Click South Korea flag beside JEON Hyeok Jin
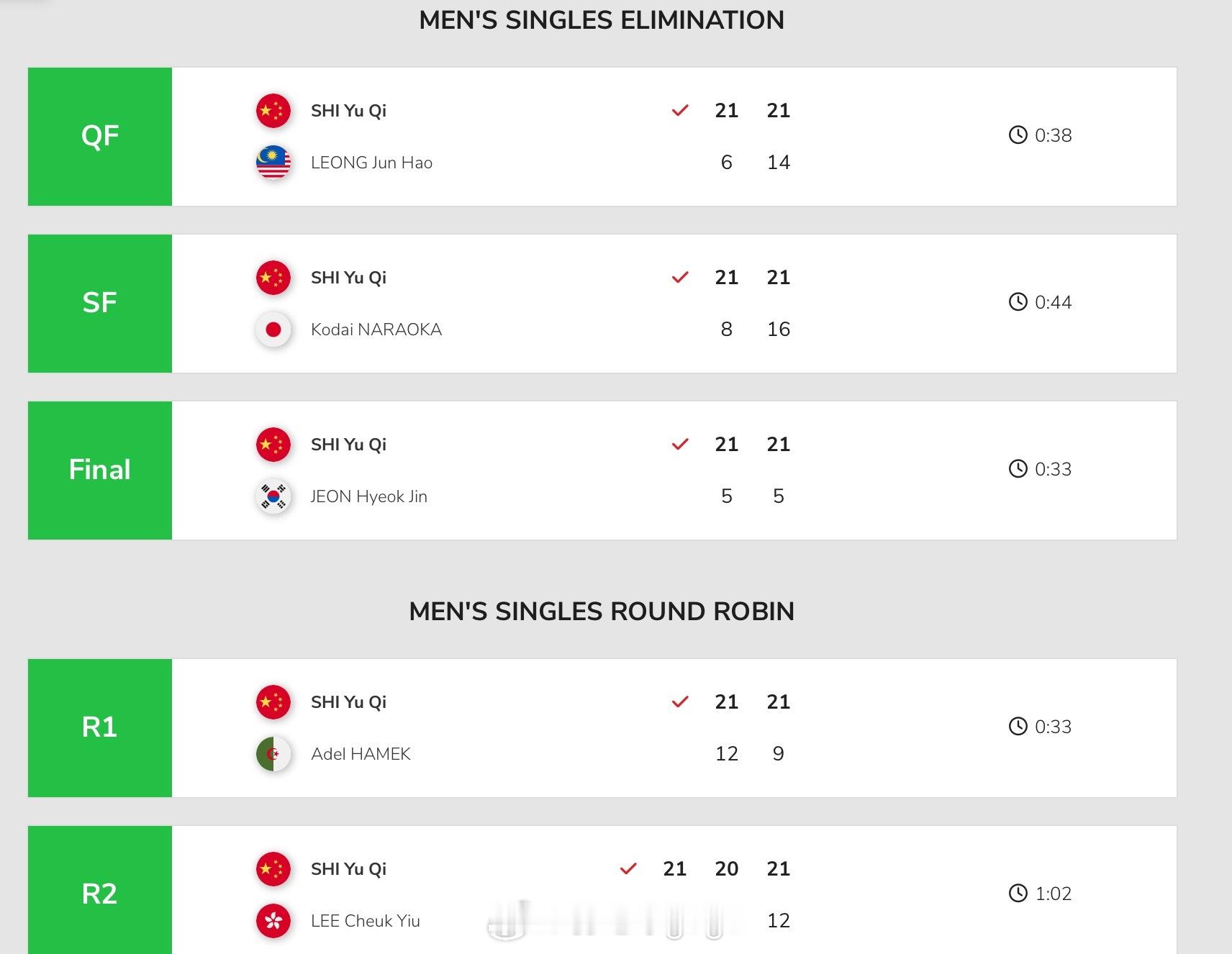 tap(273, 496)
